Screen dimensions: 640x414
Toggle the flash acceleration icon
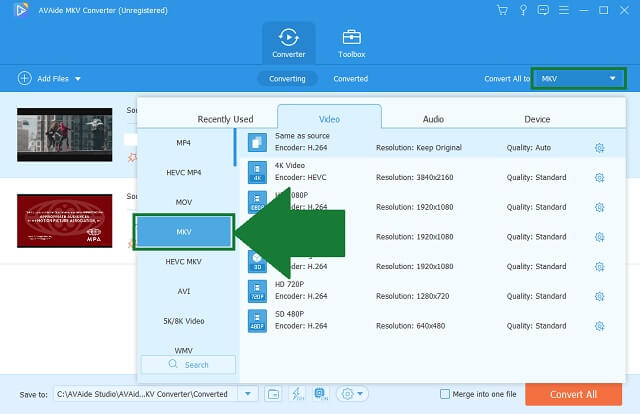(297, 394)
